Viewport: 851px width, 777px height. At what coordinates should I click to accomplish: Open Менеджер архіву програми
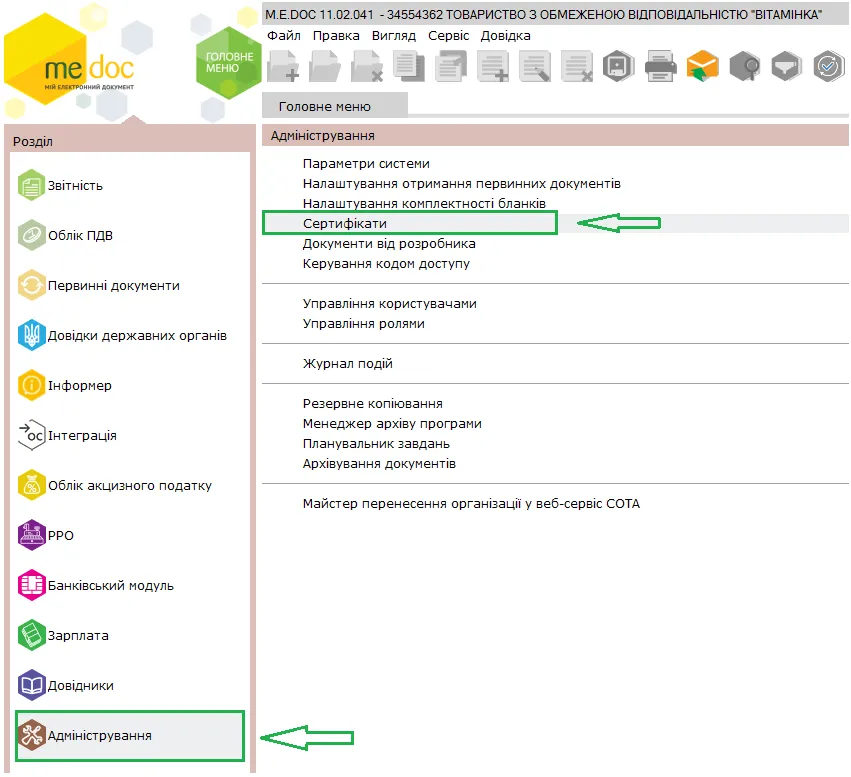[x=392, y=424]
